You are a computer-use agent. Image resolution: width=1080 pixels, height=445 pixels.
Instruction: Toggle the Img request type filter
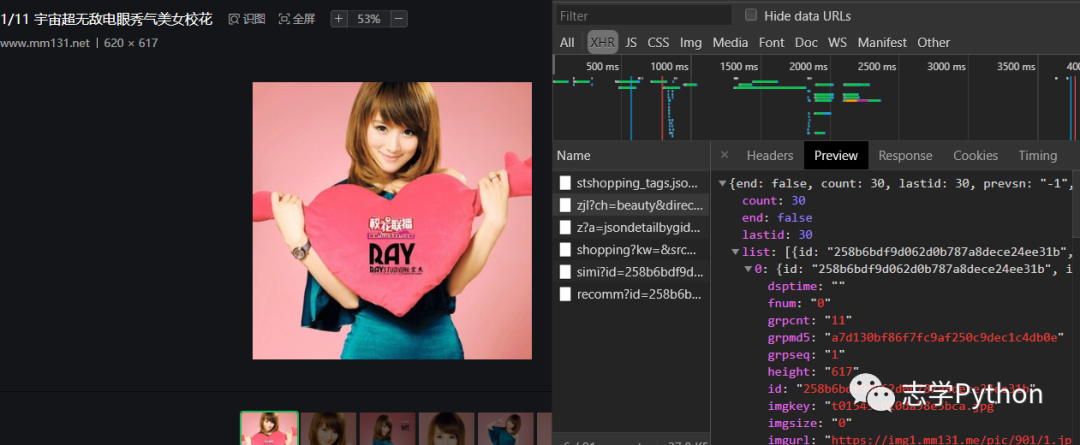coord(690,42)
